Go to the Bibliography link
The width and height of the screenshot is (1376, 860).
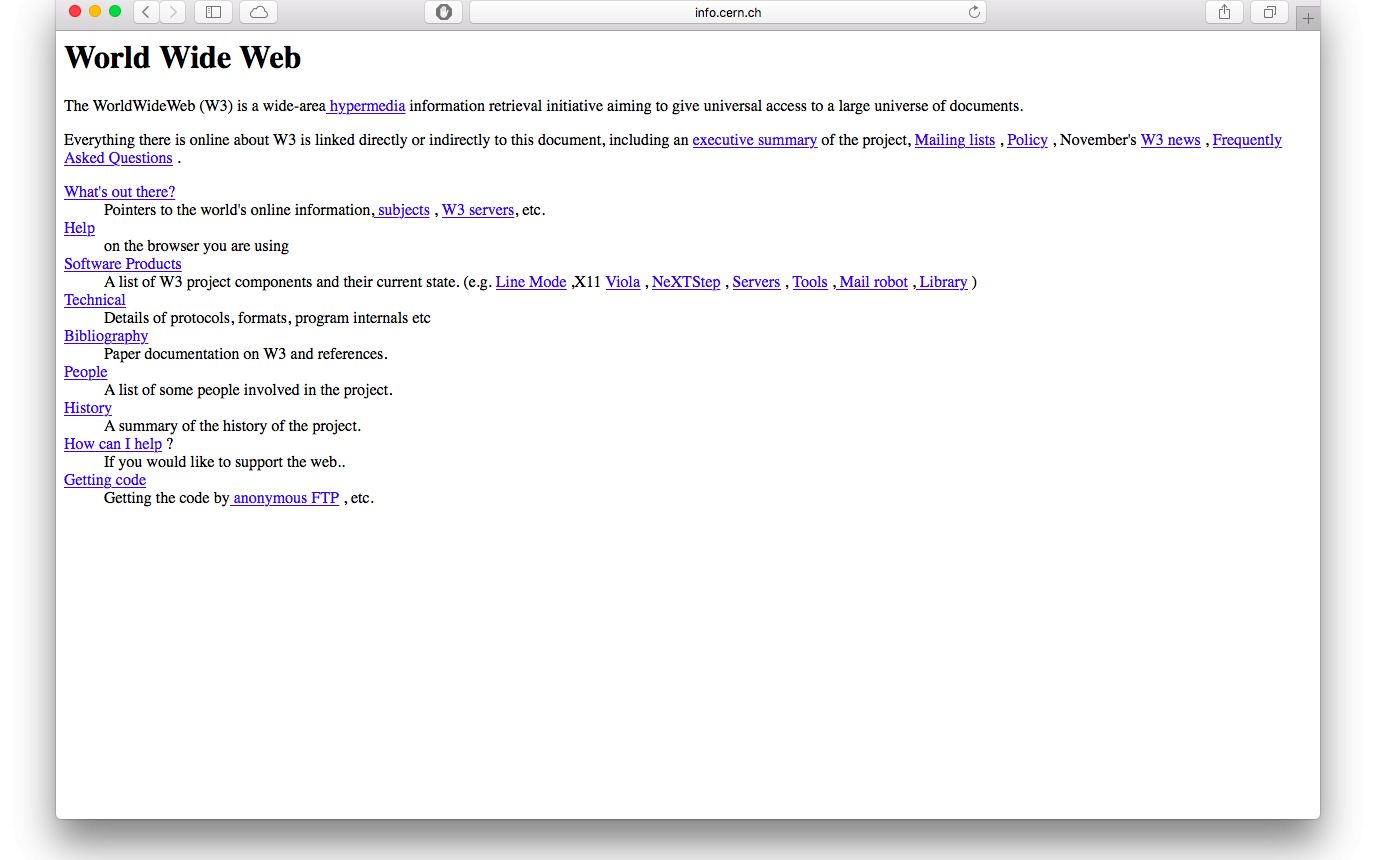(x=106, y=336)
